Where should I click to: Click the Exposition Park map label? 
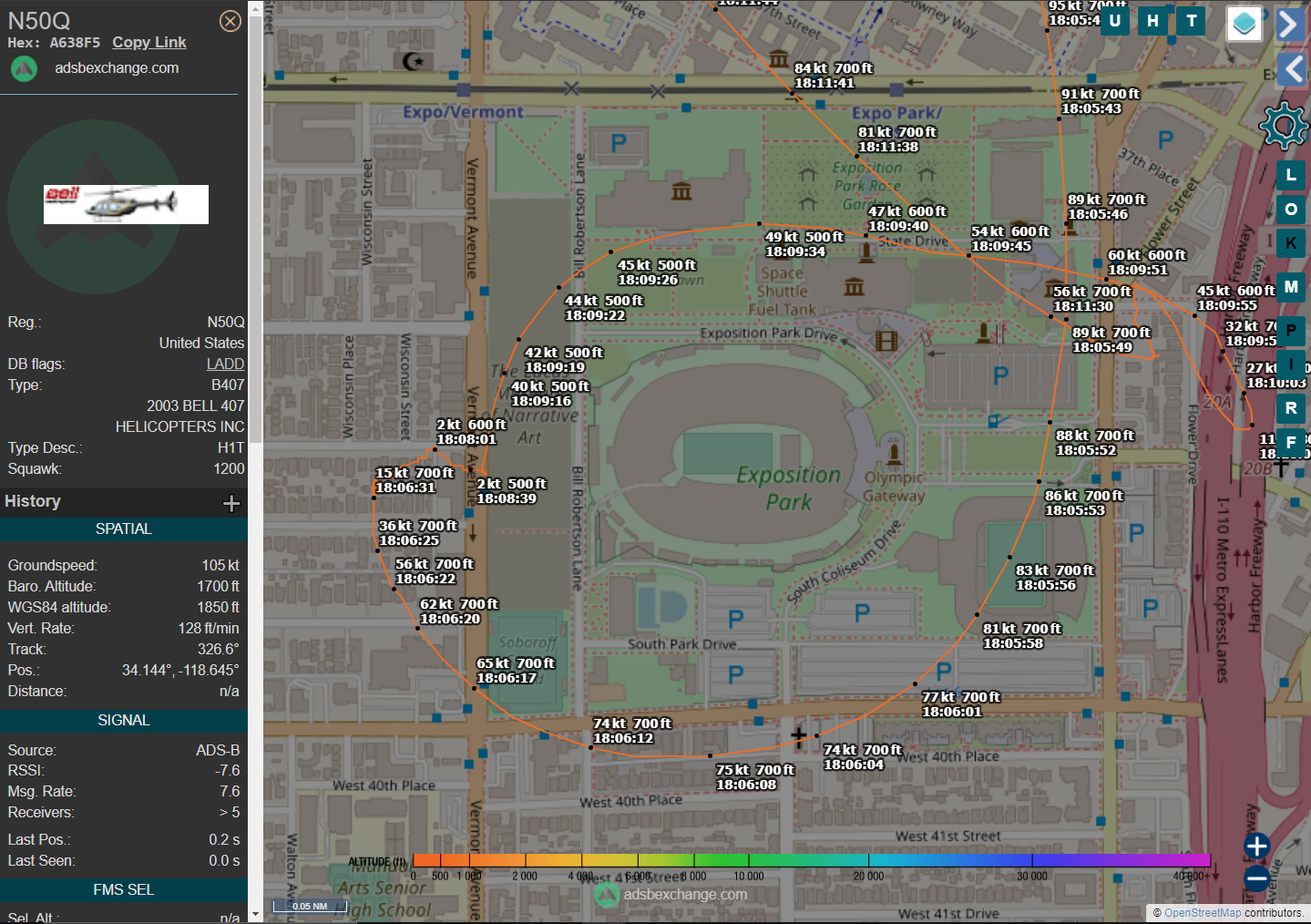point(789,488)
